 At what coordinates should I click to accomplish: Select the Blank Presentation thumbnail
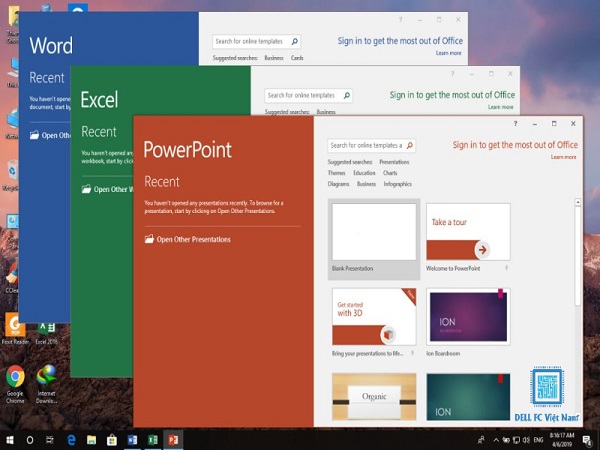[374, 232]
